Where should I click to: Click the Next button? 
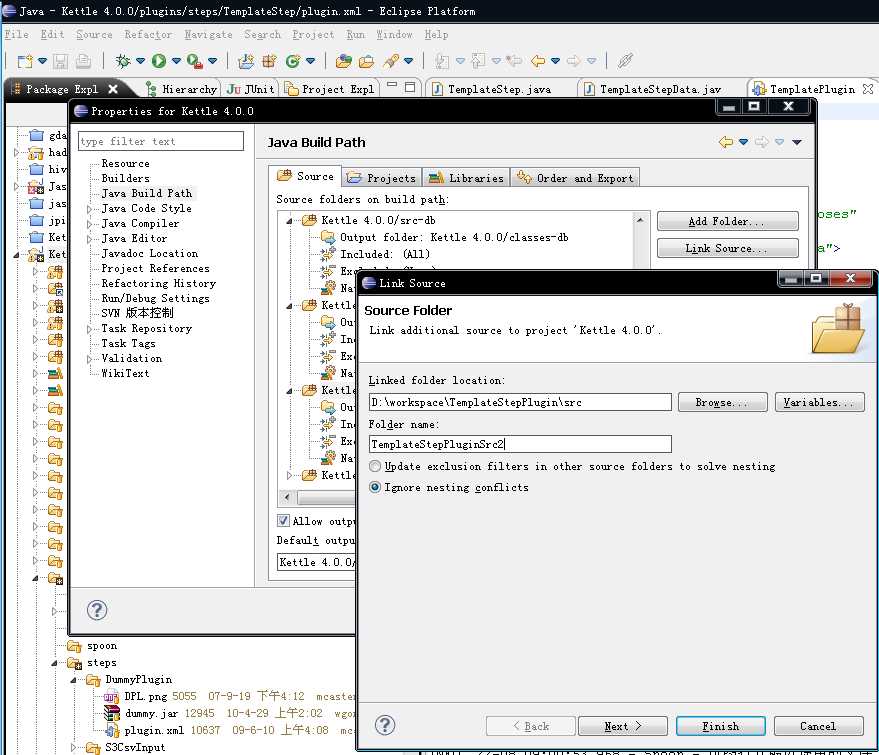click(622, 726)
